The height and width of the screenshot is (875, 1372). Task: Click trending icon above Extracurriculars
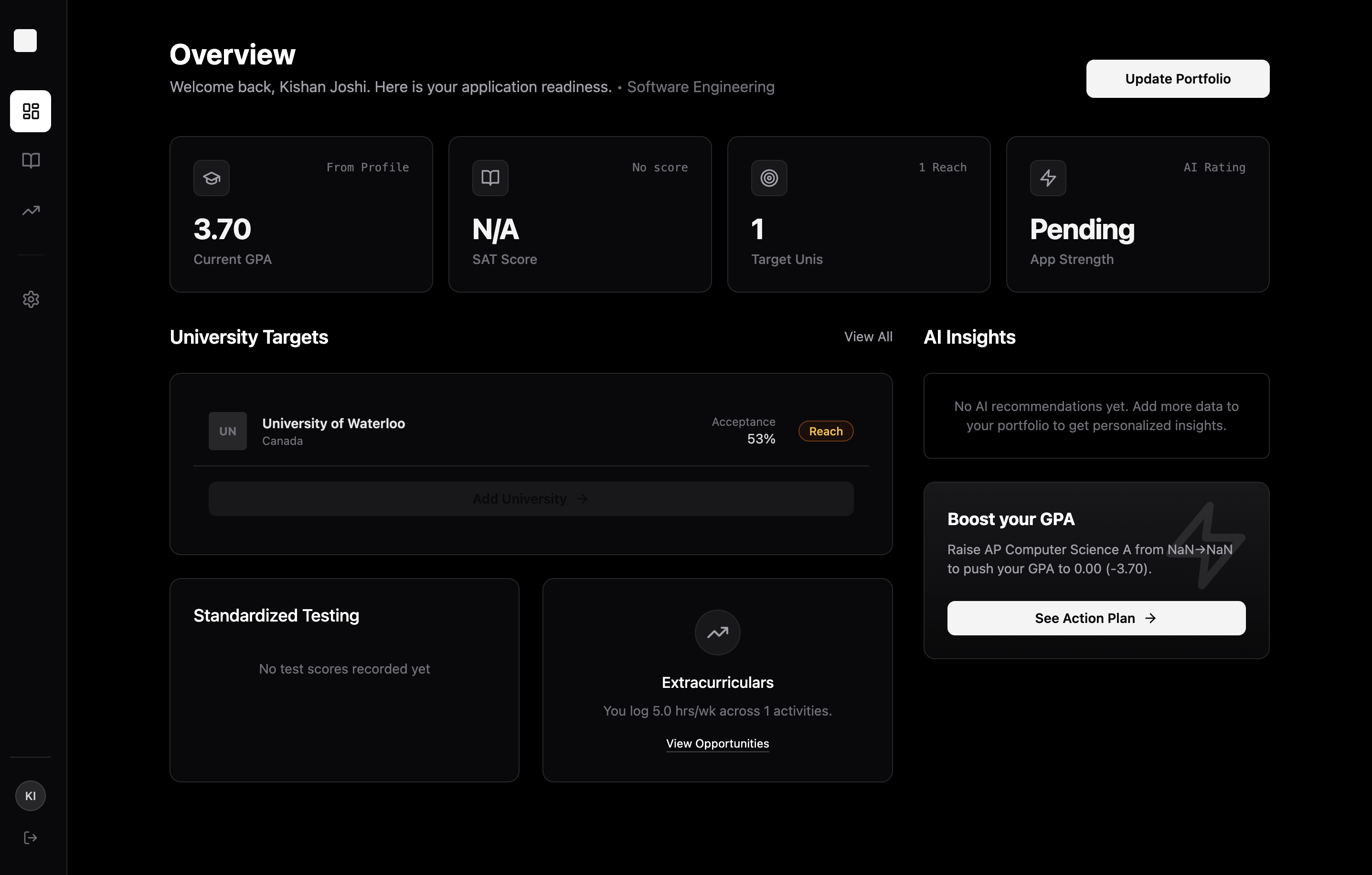[717, 633]
